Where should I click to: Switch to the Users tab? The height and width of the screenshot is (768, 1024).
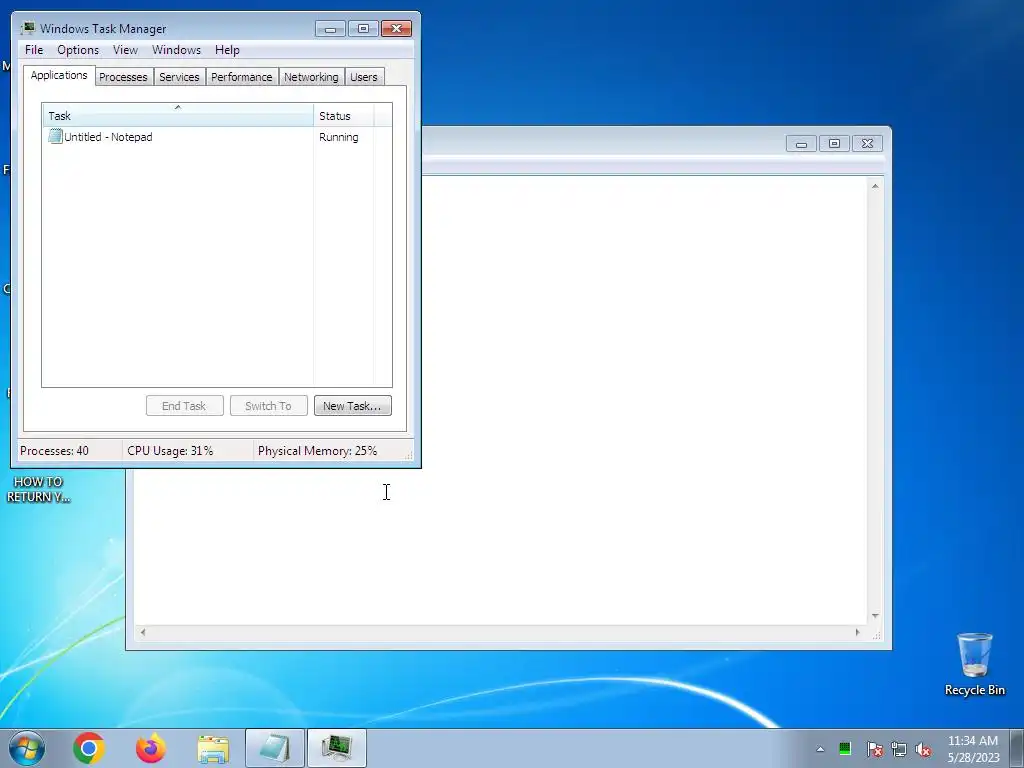pos(364,77)
